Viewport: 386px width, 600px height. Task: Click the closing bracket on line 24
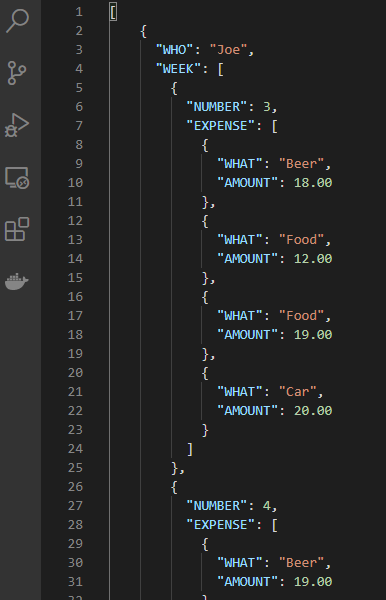[190, 449]
